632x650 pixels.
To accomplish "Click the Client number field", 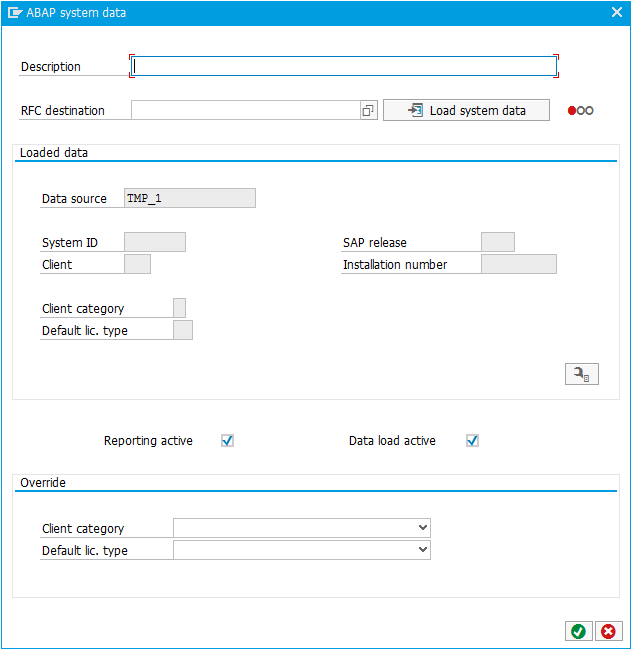I will [x=138, y=264].
